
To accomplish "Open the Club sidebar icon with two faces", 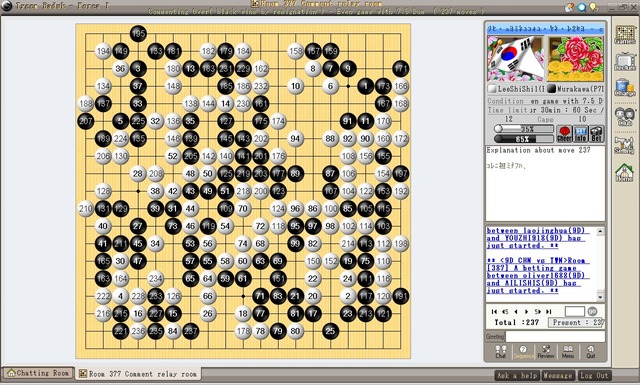I will point(624,117).
